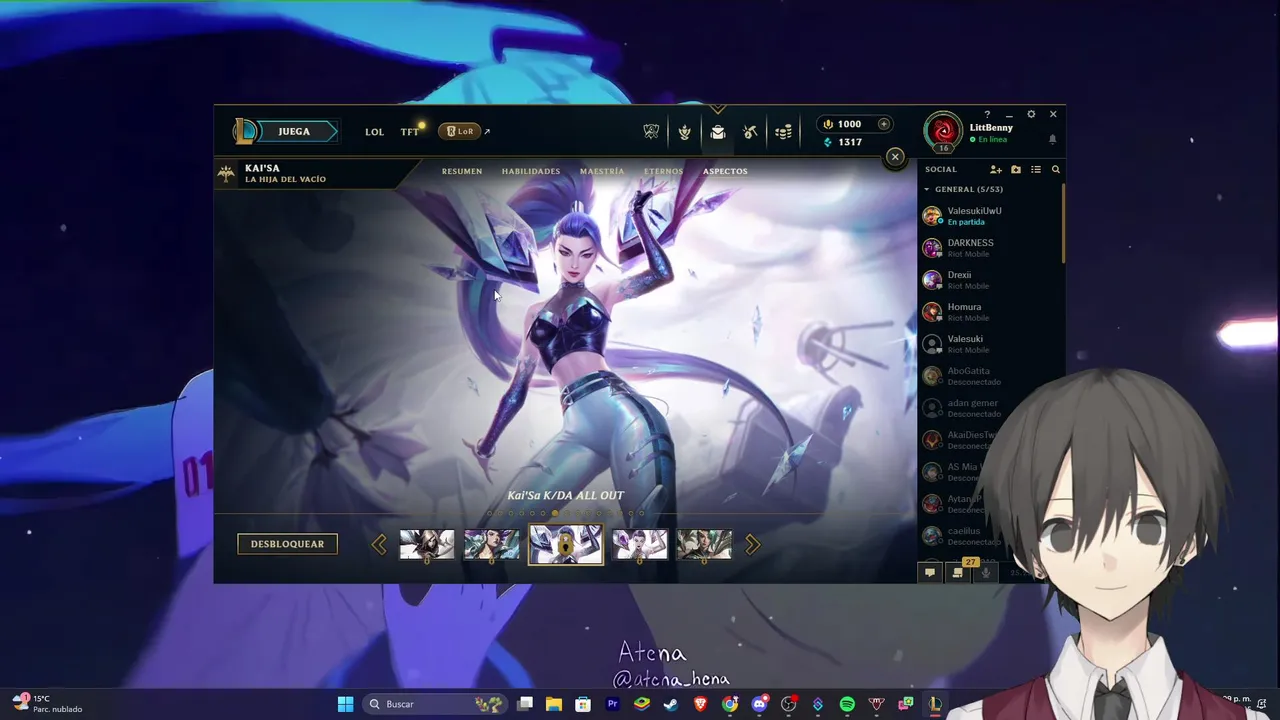
Task: Open the League of Legends logo home
Action: point(245,131)
